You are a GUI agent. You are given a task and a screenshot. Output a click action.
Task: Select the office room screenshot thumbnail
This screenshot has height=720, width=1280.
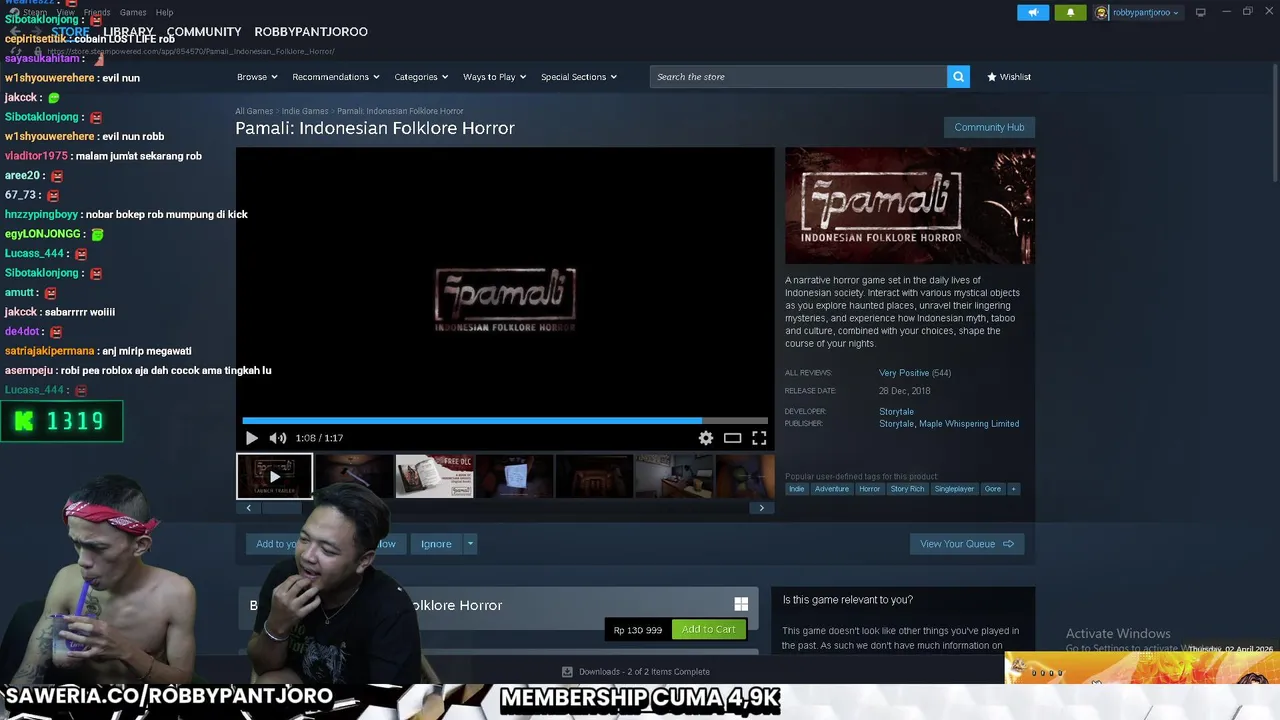pos(674,476)
